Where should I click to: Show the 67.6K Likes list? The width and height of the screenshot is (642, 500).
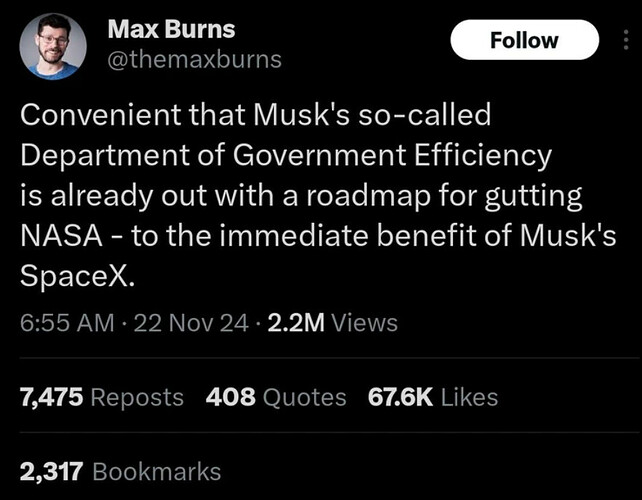click(x=433, y=397)
